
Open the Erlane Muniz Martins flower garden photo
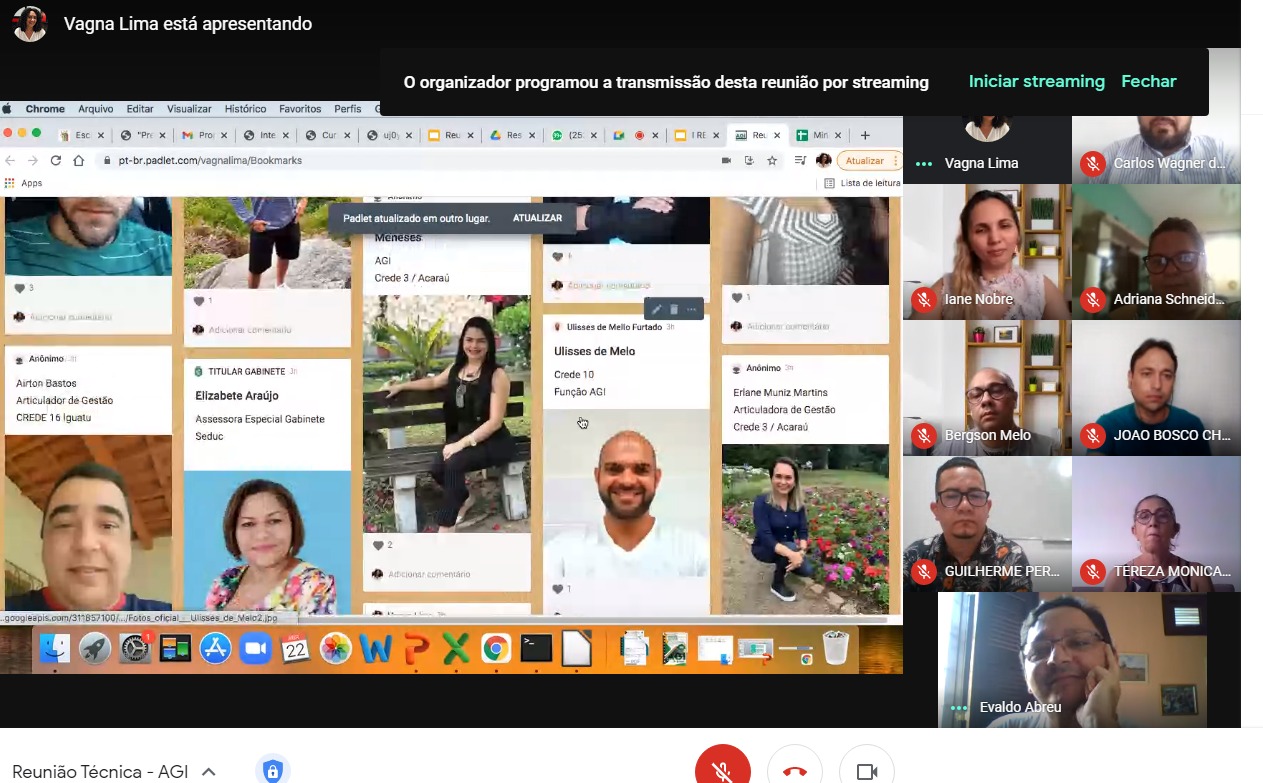click(805, 528)
